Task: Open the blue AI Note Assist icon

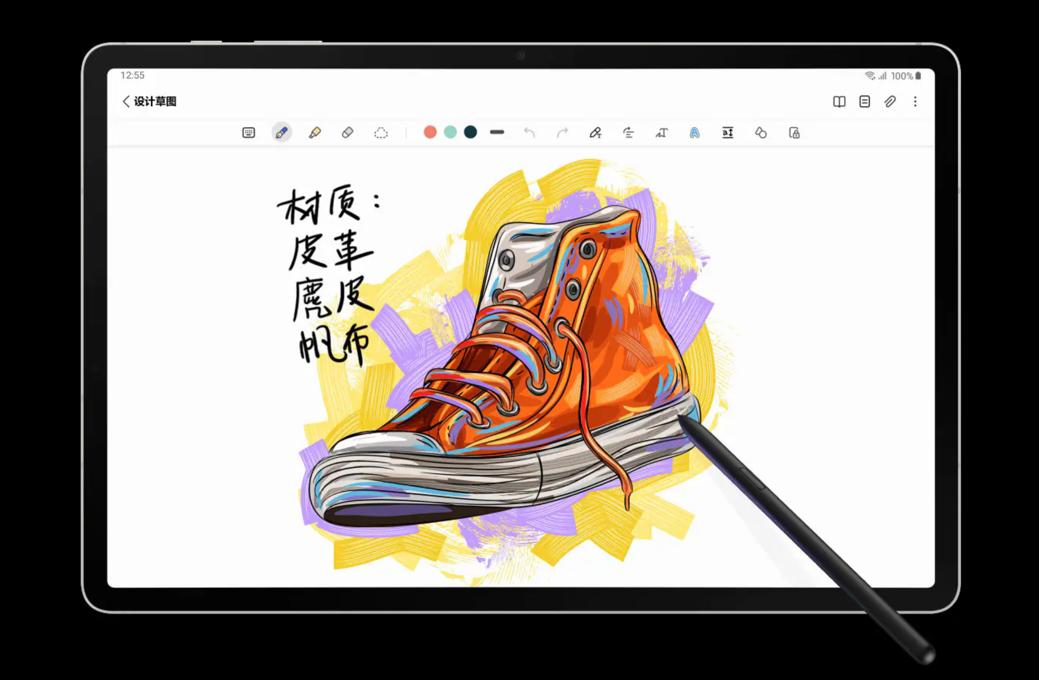Action: (x=694, y=133)
